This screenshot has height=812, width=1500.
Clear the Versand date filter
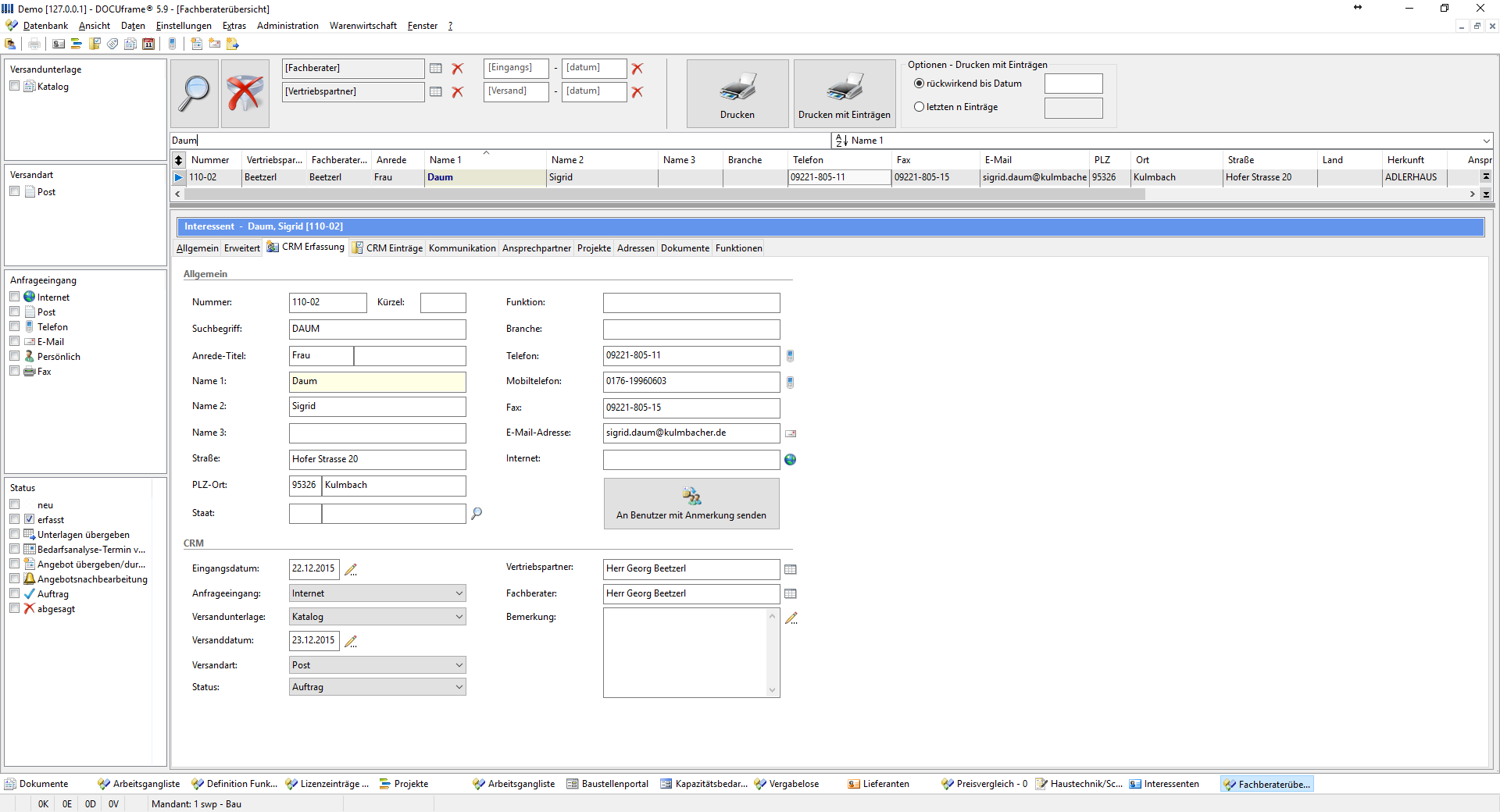point(637,92)
